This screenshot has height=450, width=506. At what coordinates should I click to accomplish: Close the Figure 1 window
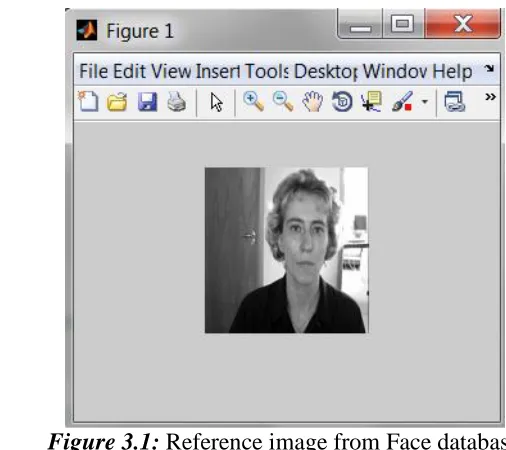pos(463,23)
